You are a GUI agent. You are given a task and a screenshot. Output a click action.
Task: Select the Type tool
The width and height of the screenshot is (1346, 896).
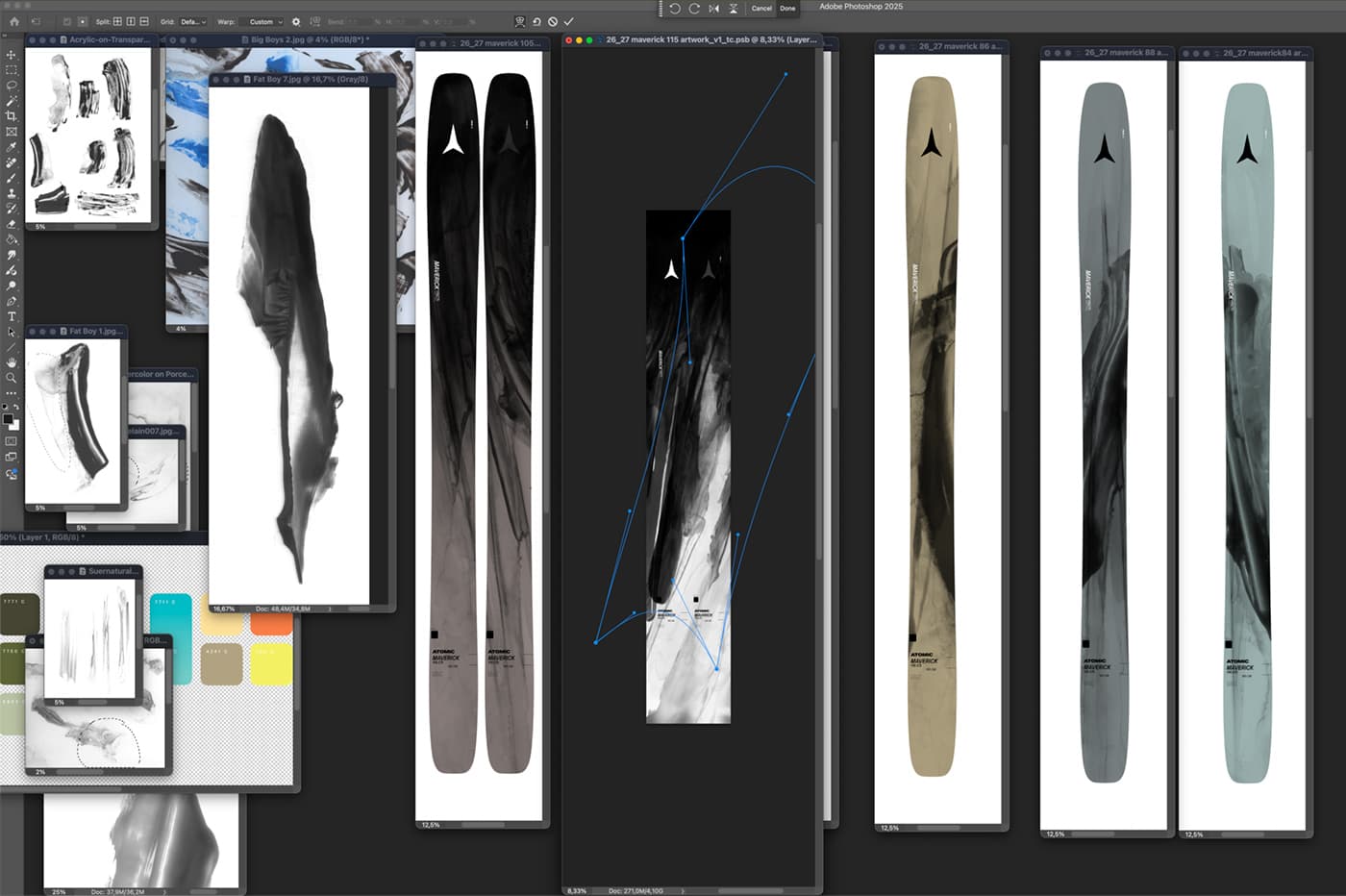click(12, 316)
